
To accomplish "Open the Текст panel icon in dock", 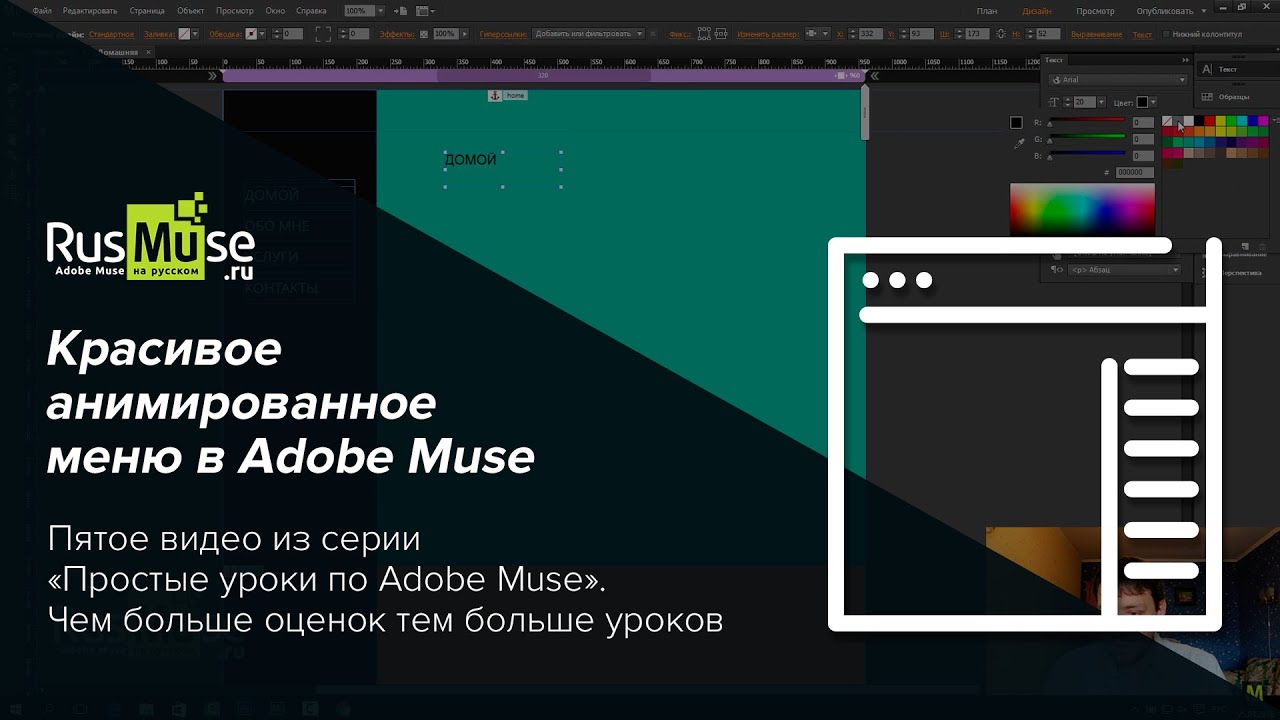I will [x=1208, y=70].
